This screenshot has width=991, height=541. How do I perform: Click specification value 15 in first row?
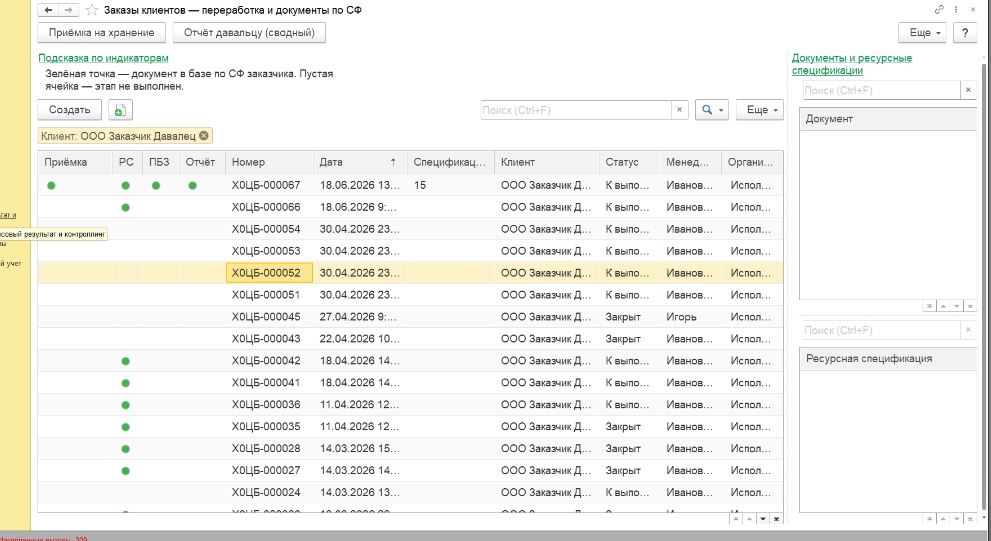420,185
